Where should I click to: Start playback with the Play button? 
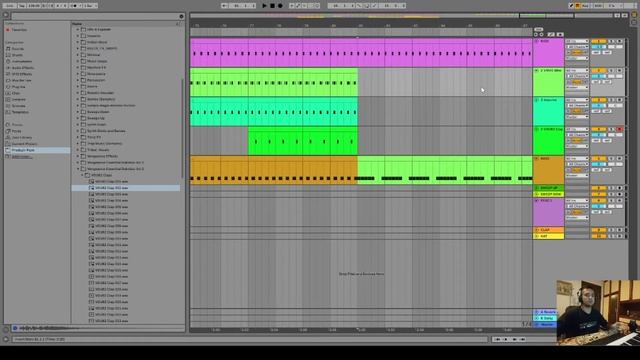264,6
